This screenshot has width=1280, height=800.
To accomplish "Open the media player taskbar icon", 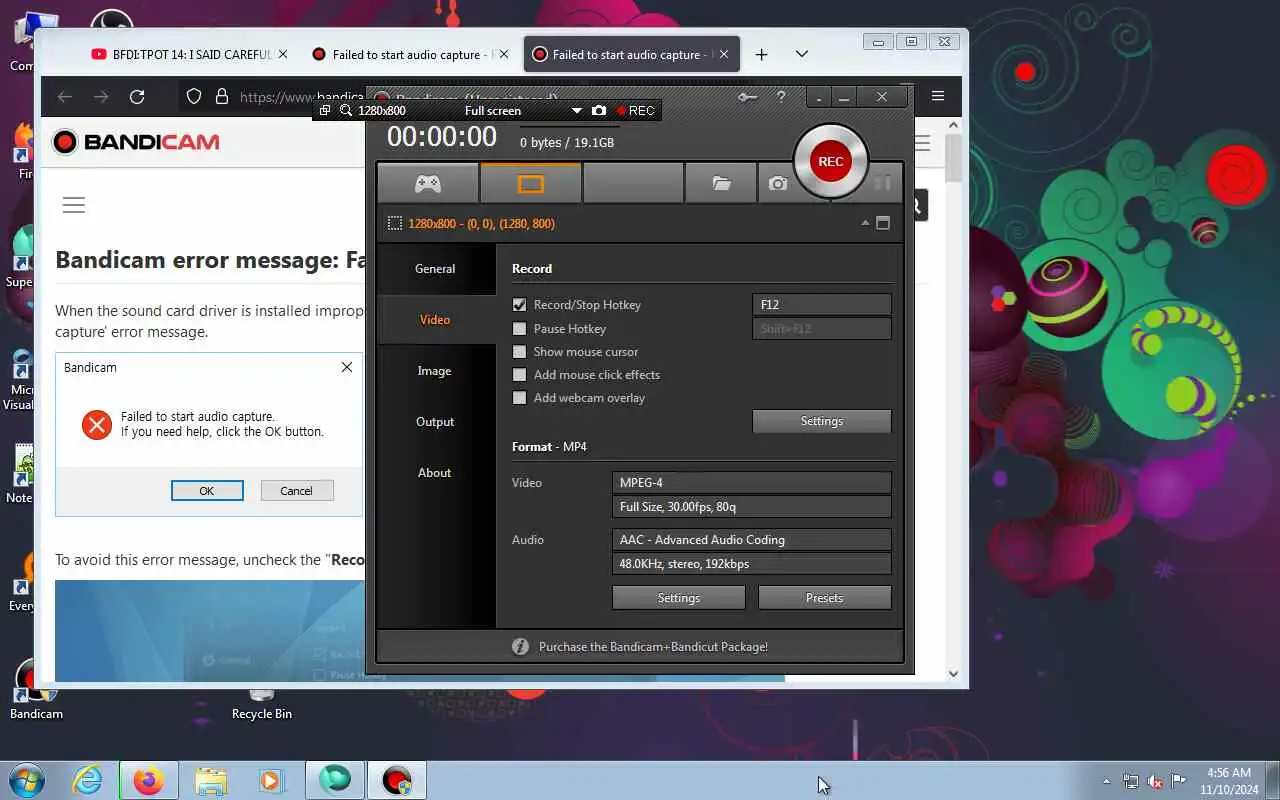I will (x=270, y=780).
